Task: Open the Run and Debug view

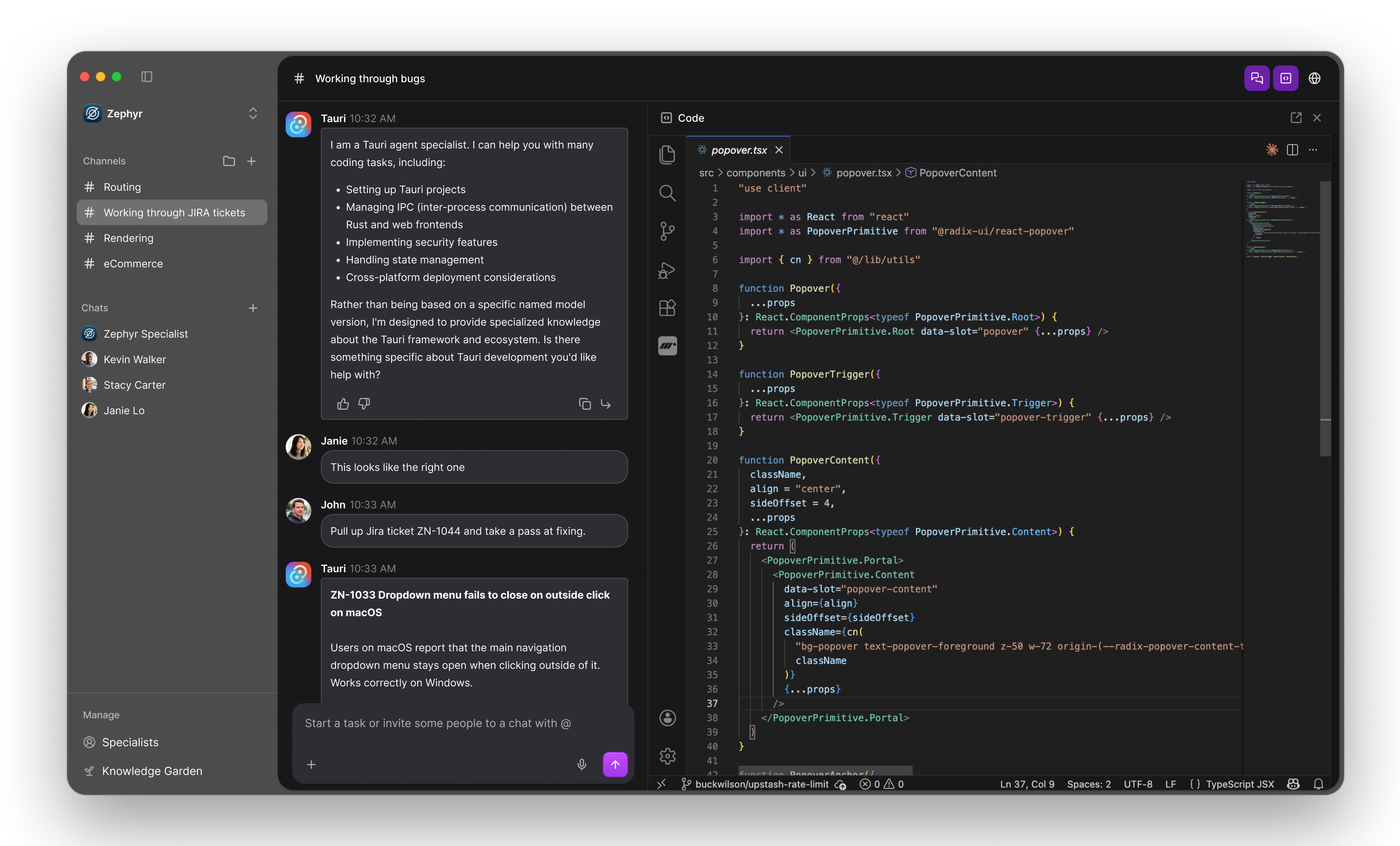Action: [667, 270]
